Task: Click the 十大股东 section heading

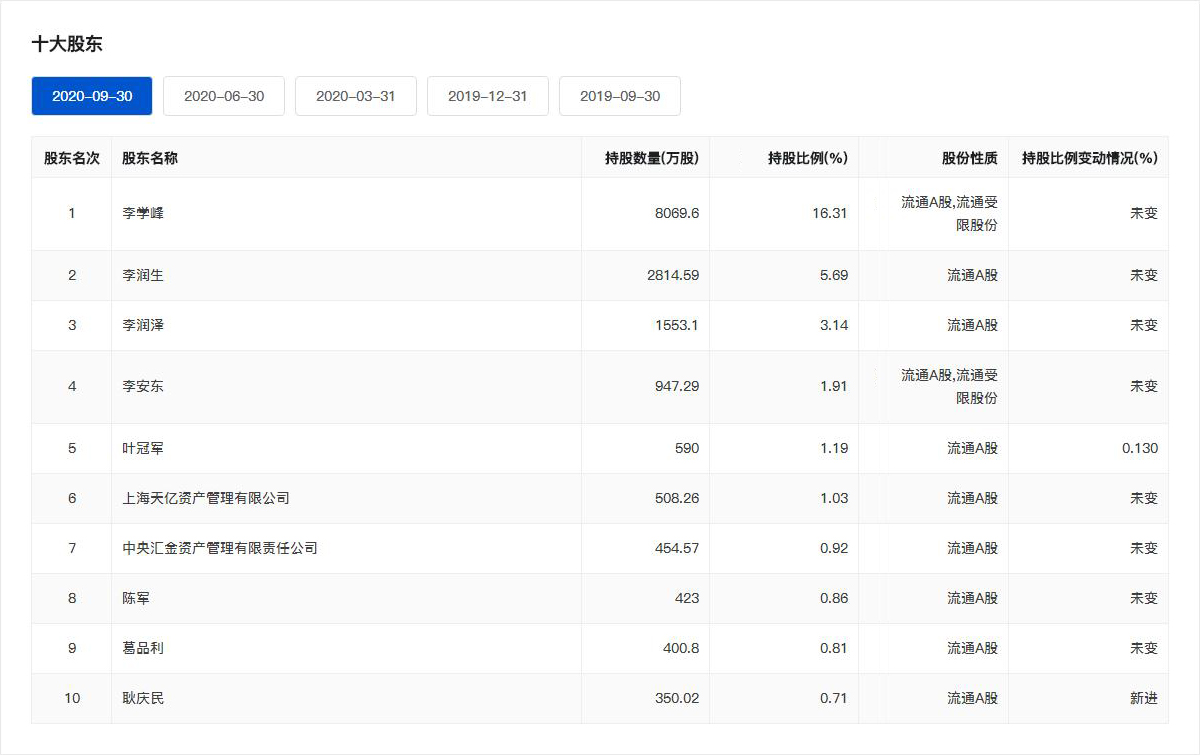Action: pyautogui.click(x=67, y=44)
